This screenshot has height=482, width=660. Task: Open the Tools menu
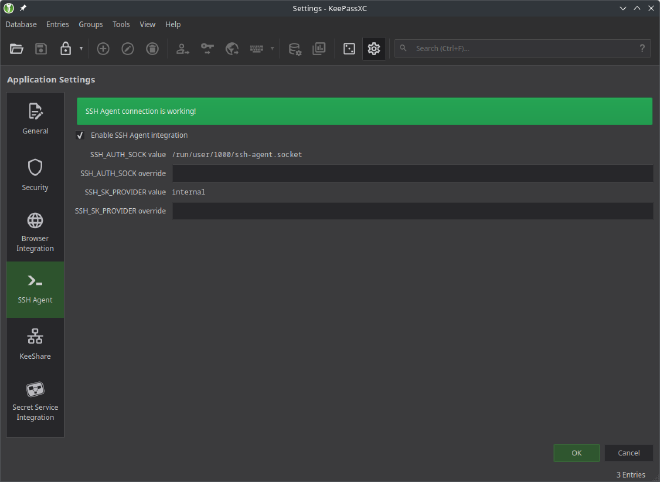tap(121, 24)
